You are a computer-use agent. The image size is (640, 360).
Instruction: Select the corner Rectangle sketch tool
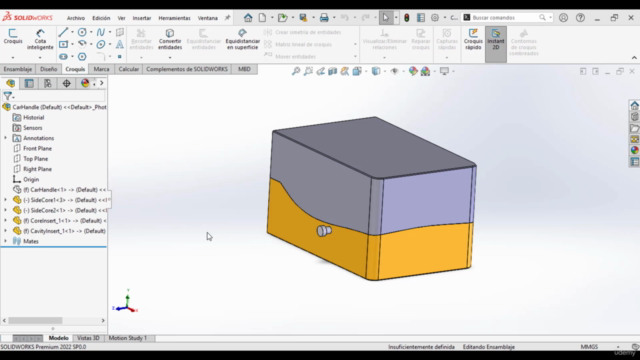63,44
